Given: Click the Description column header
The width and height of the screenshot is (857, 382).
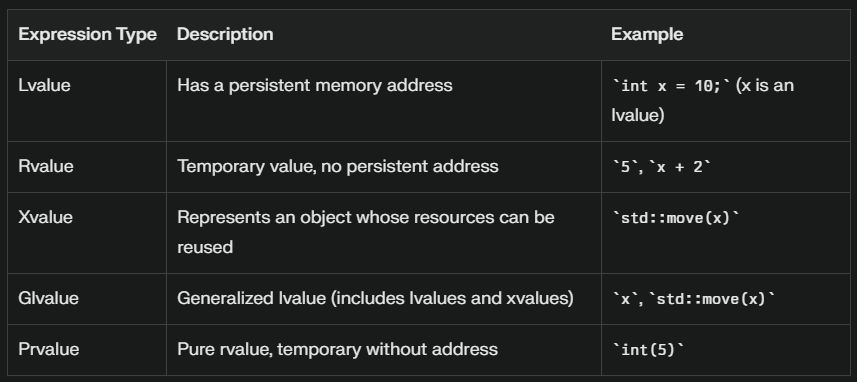Looking at the screenshot, I should coord(225,34).
